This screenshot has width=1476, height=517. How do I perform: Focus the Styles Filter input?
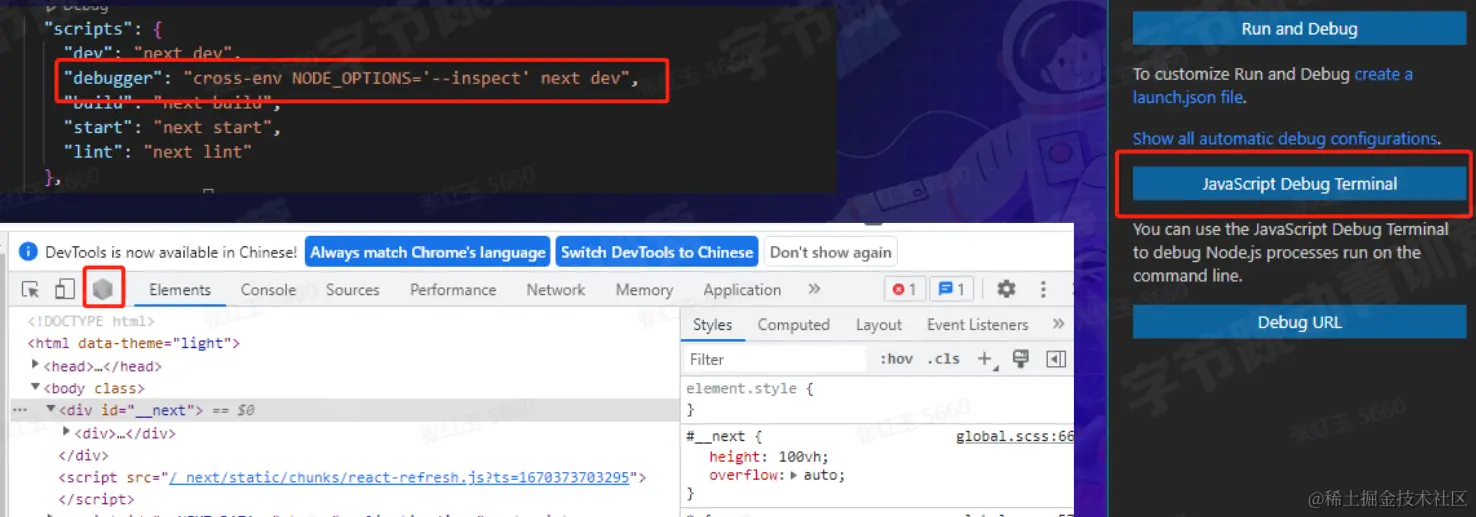[775, 359]
